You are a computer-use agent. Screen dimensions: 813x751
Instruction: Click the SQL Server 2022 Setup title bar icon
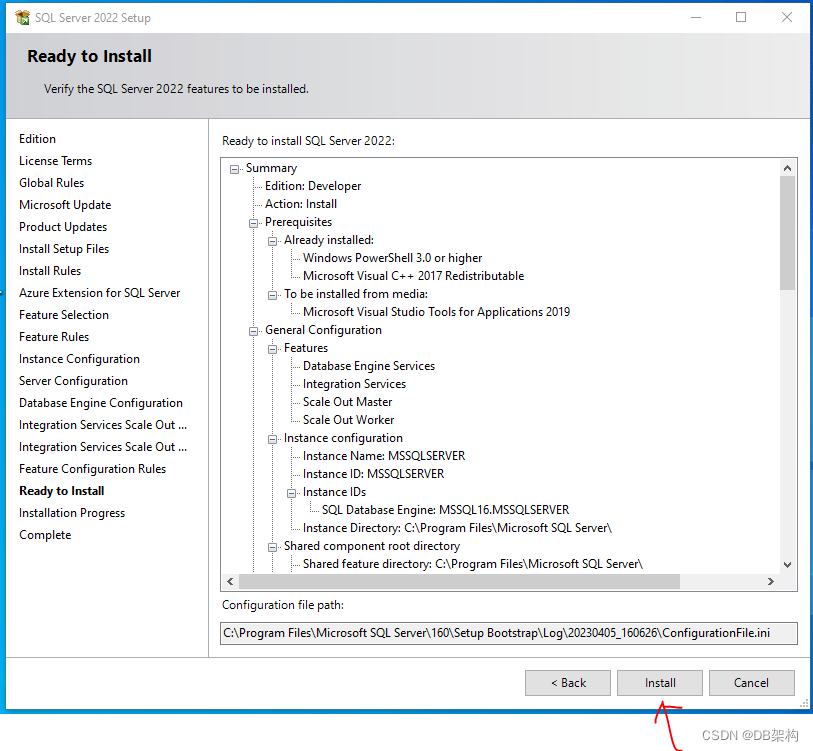(x=24, y=17)
